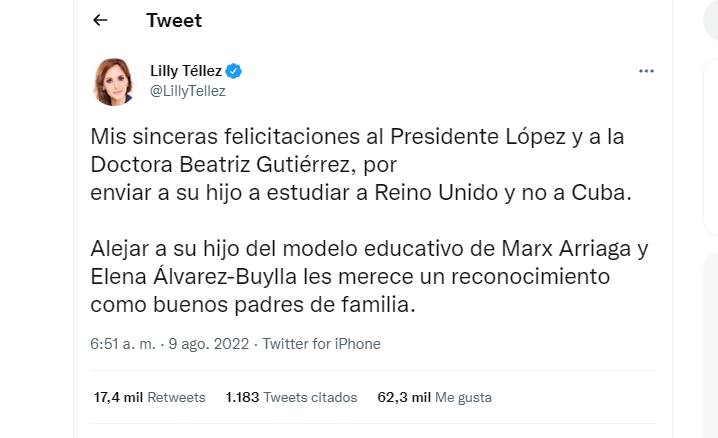The height and width of the screenshot is (438, 718).
Task: Click the Tweet page heading
Action: click(174, 21)
